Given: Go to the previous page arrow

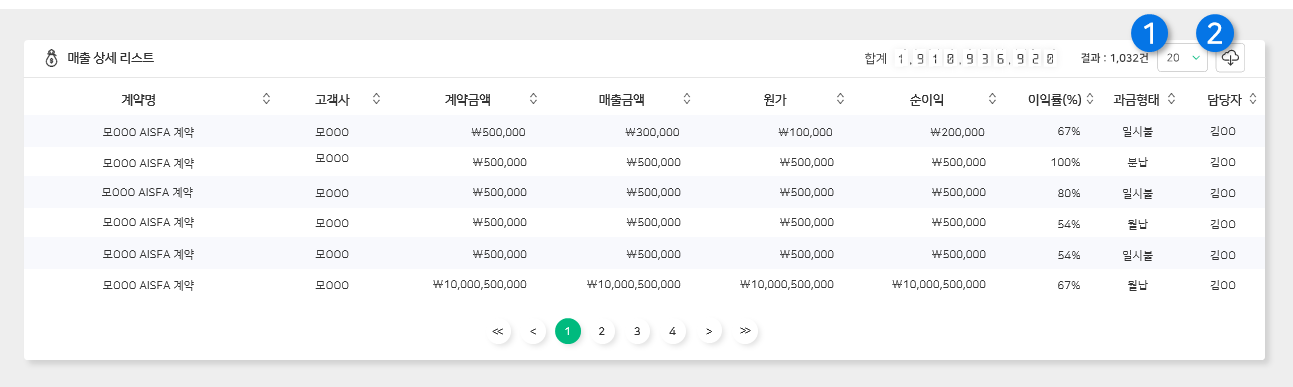Looking at the screenshot, I should tap(534, 330).
